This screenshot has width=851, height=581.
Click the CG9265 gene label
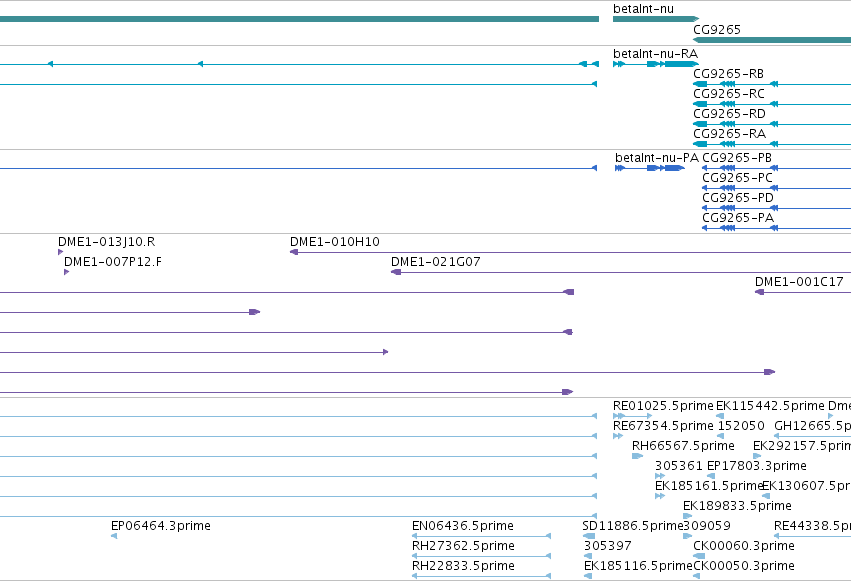pyautogui.click(x=717, y=29)
